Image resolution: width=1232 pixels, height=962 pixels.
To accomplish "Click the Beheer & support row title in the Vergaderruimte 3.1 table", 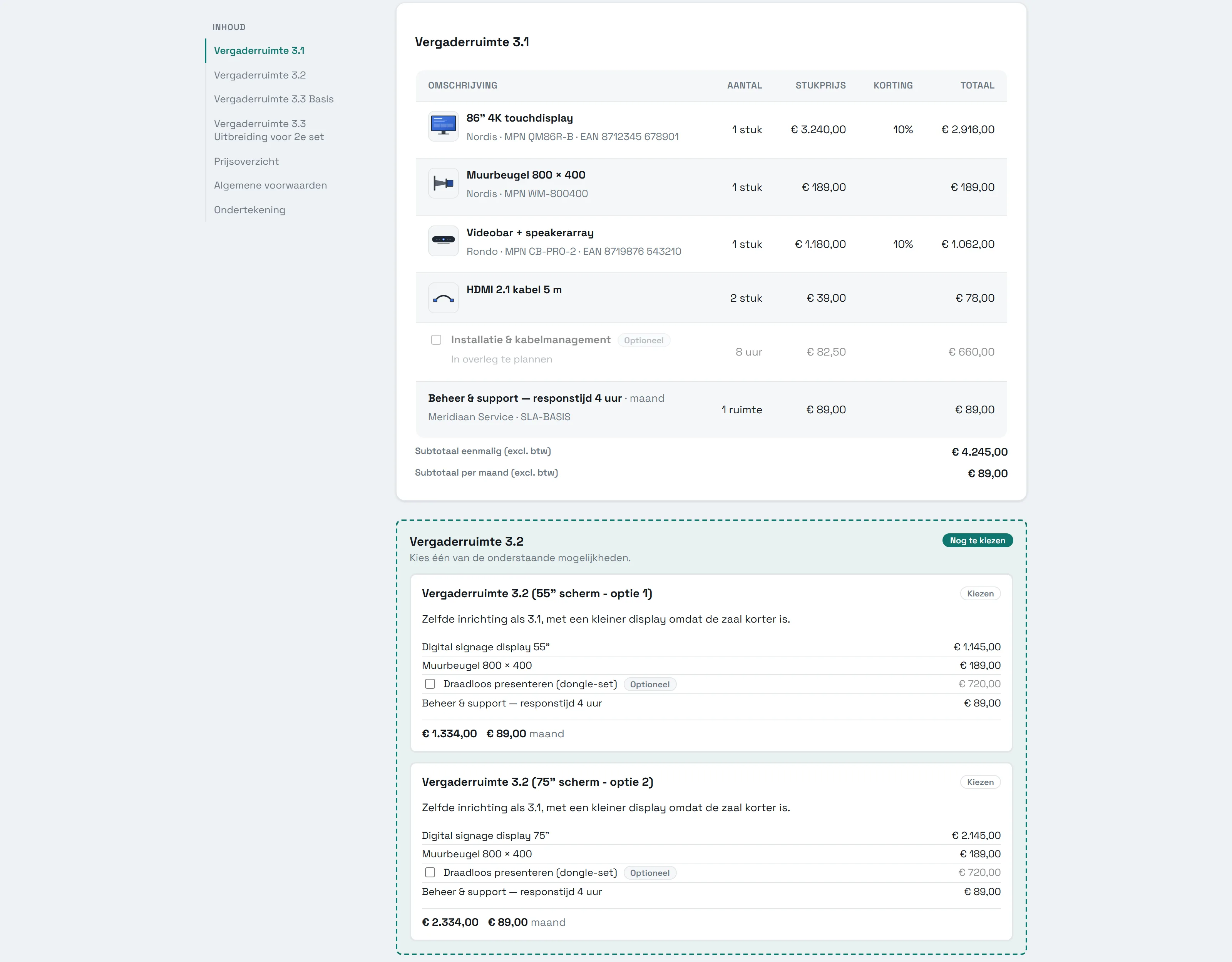I will [x=525, y=398].
